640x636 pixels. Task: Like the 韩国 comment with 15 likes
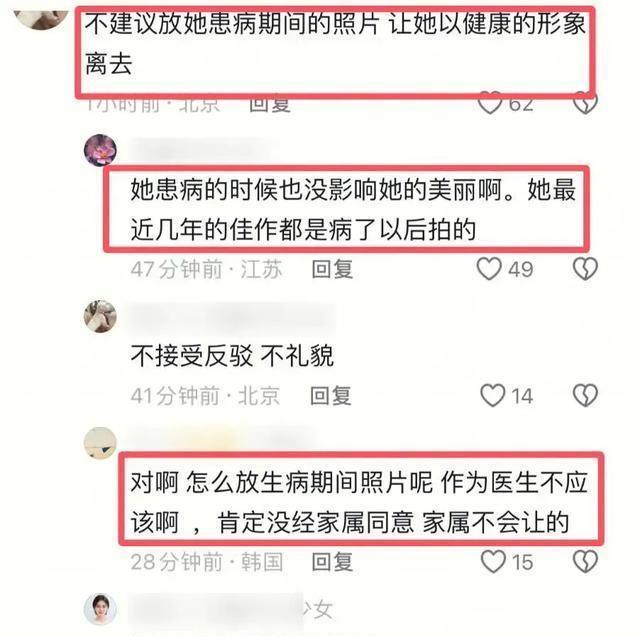click(493, 561)
